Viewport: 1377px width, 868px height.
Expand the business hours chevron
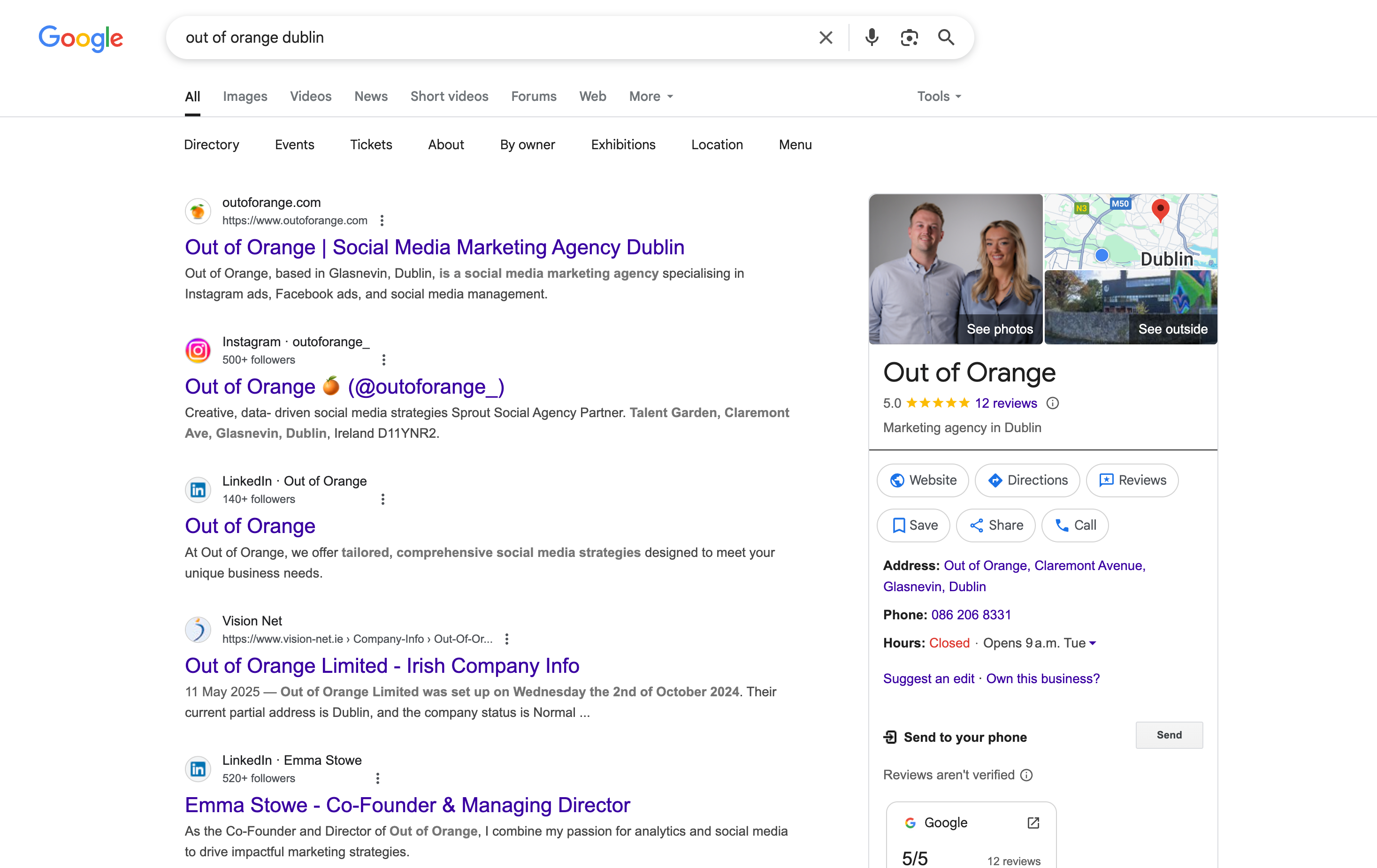pyautogui.click(x=1094, y=643)
